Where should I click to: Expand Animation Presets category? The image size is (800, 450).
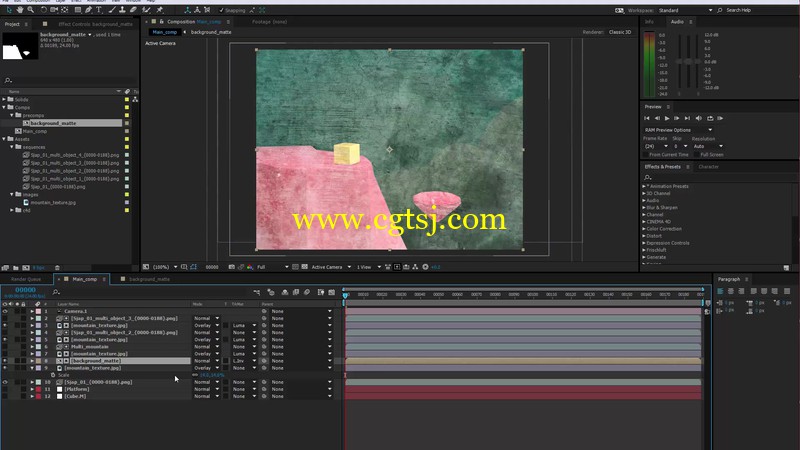click(x=644, y=187)
